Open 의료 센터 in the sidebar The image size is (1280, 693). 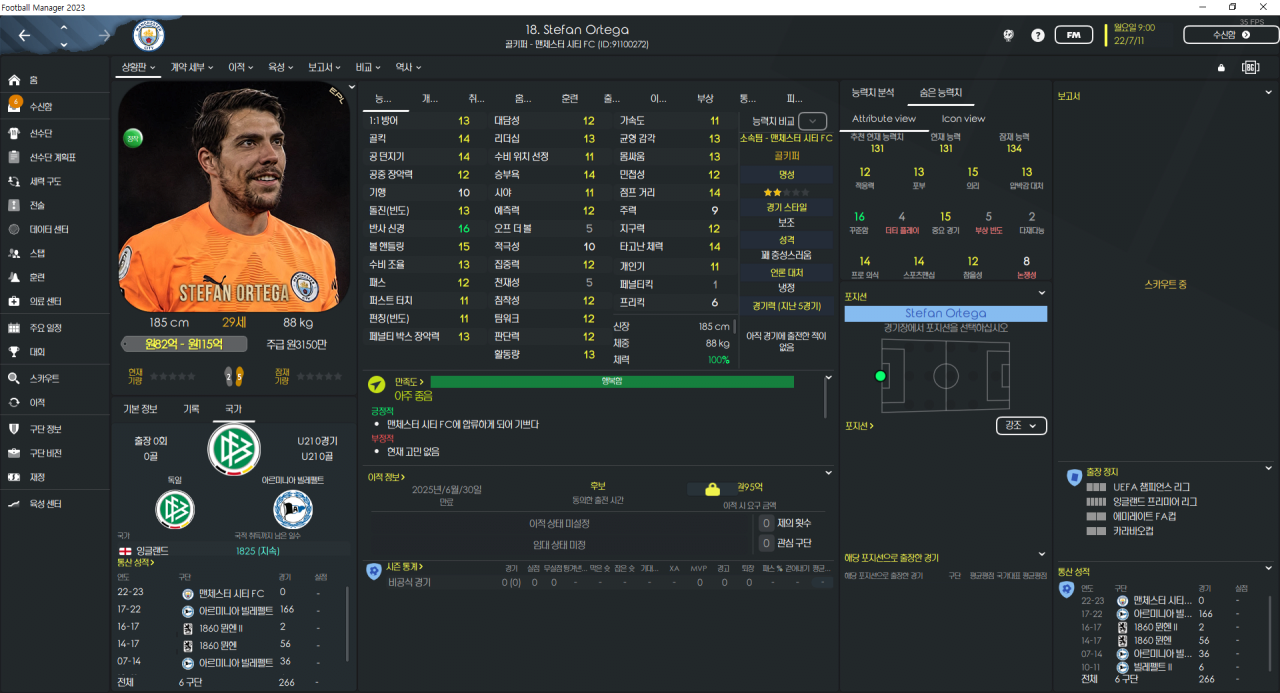pyautogui.click(x=46, y=301)
